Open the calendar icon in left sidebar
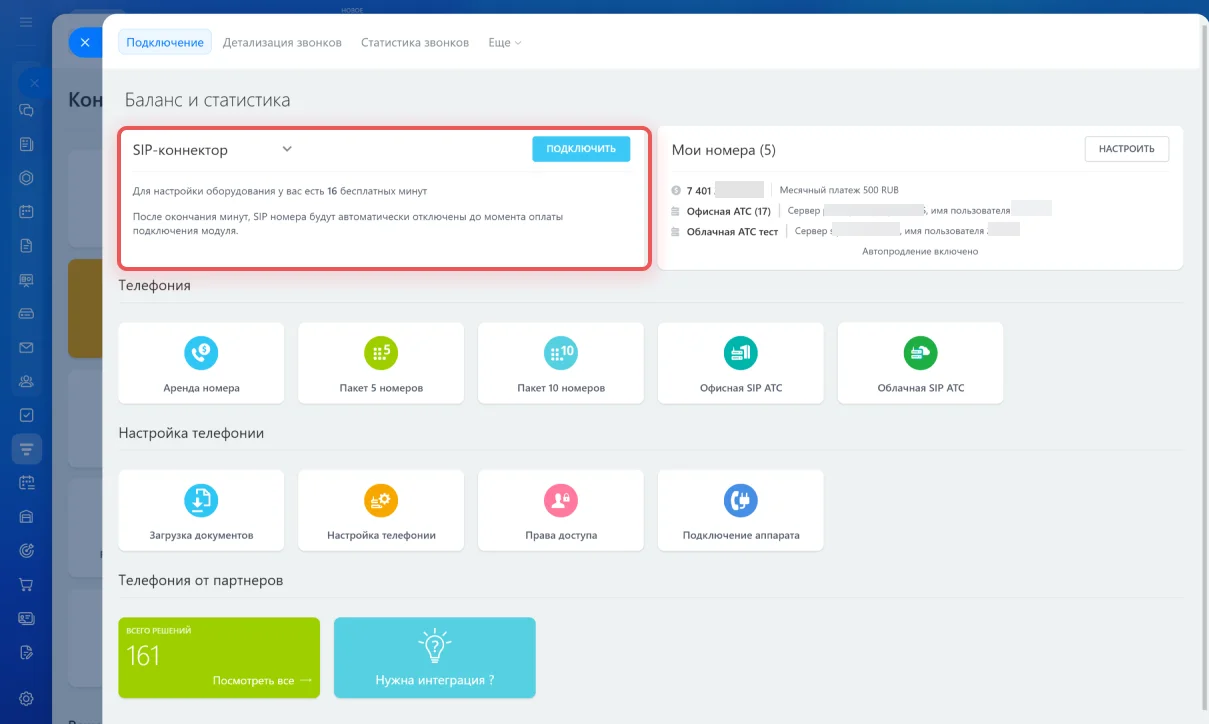Image resolution: width=1209 pixels, height=724 pixels. point(27,211)
